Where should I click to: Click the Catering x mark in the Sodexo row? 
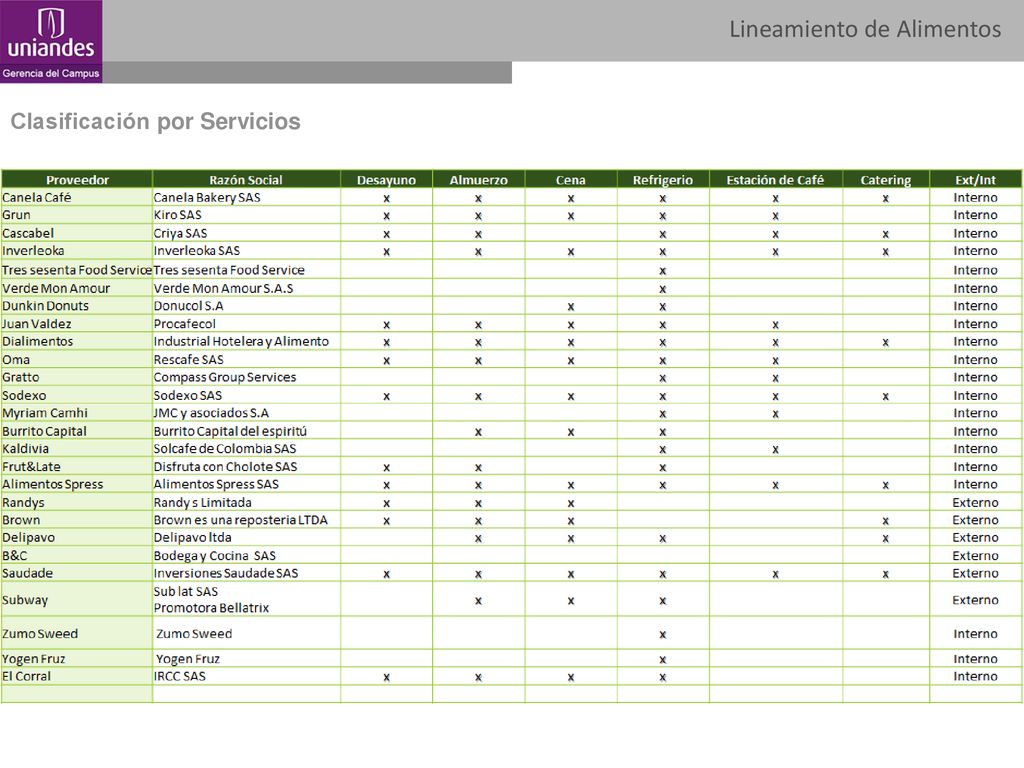[886, 396]
